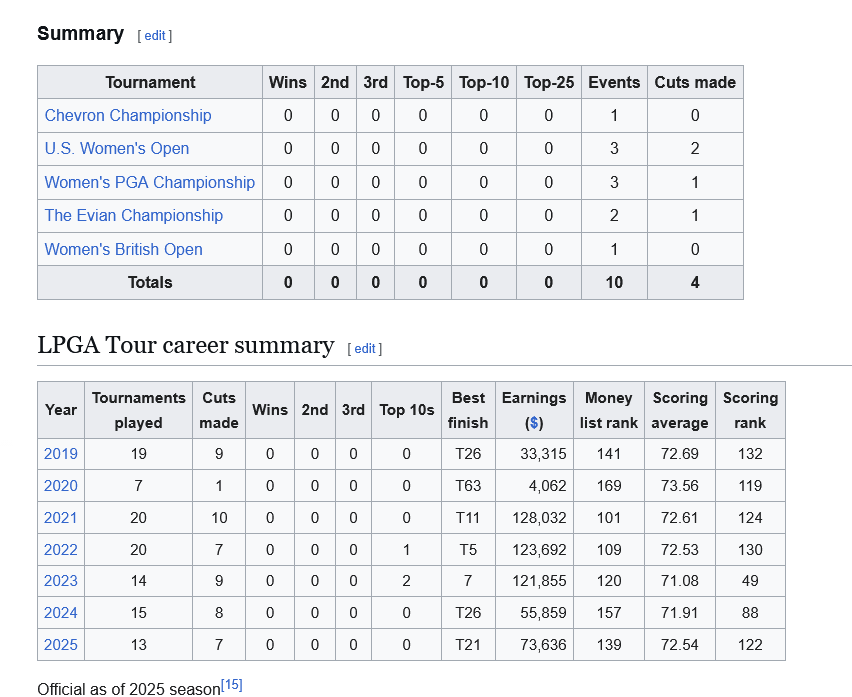This screenshot has height=697, width=852.
Task: Click the total Events value 10
Action: [x=614, y=283]
